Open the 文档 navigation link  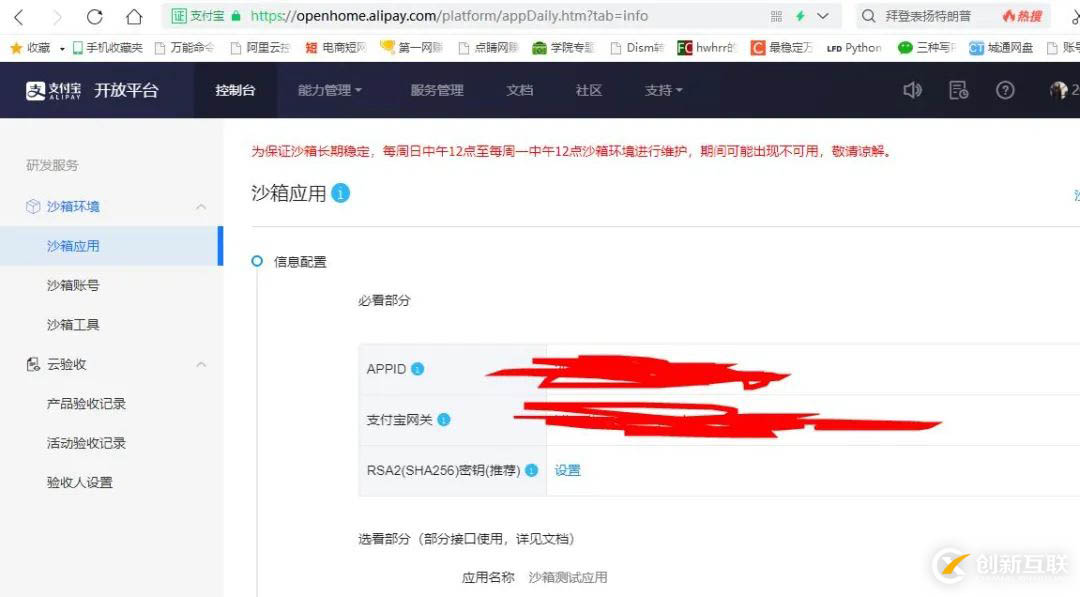click(x=519, y=90)
